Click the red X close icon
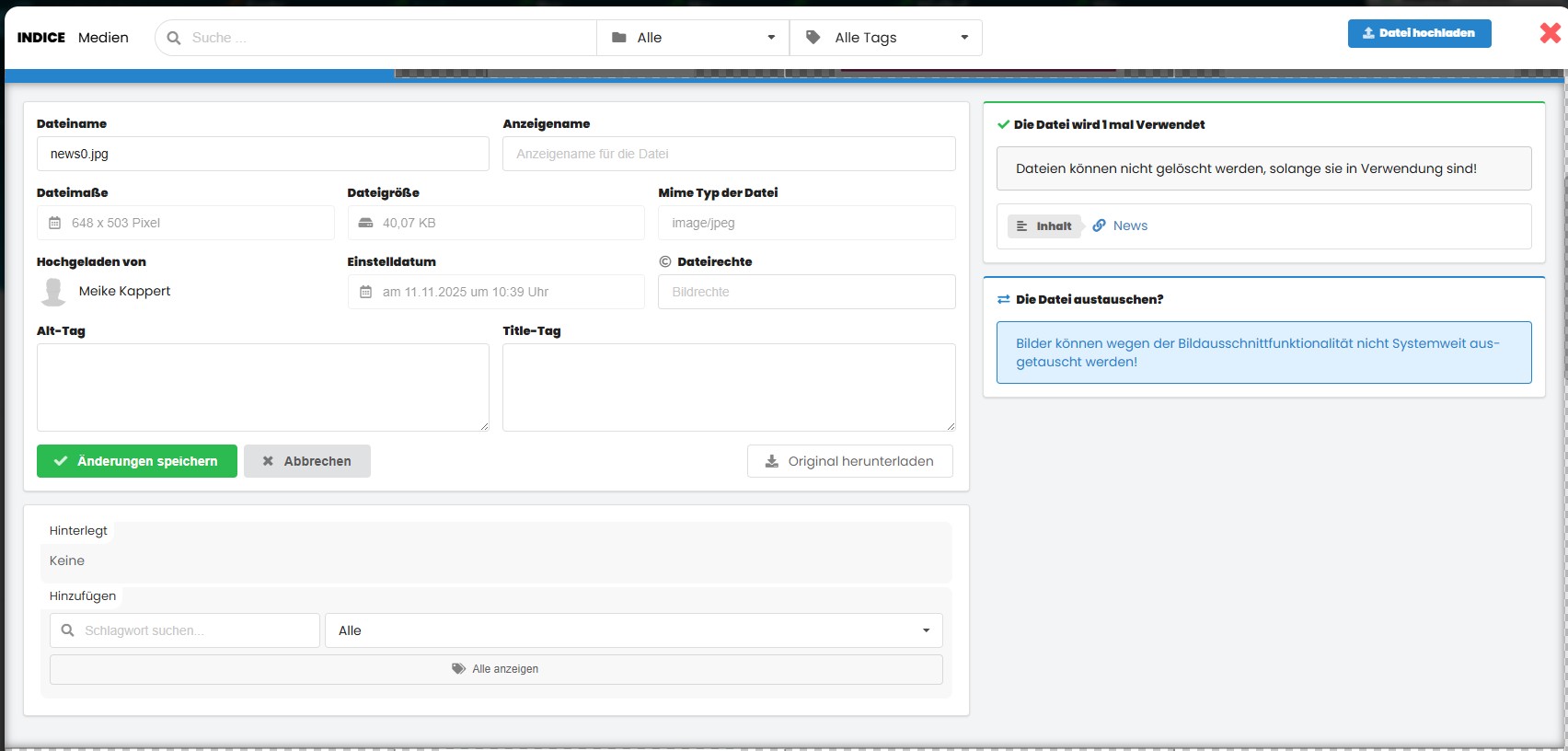The height and width of the screenshot is (751, 1568). click(x=1550, y=33)
